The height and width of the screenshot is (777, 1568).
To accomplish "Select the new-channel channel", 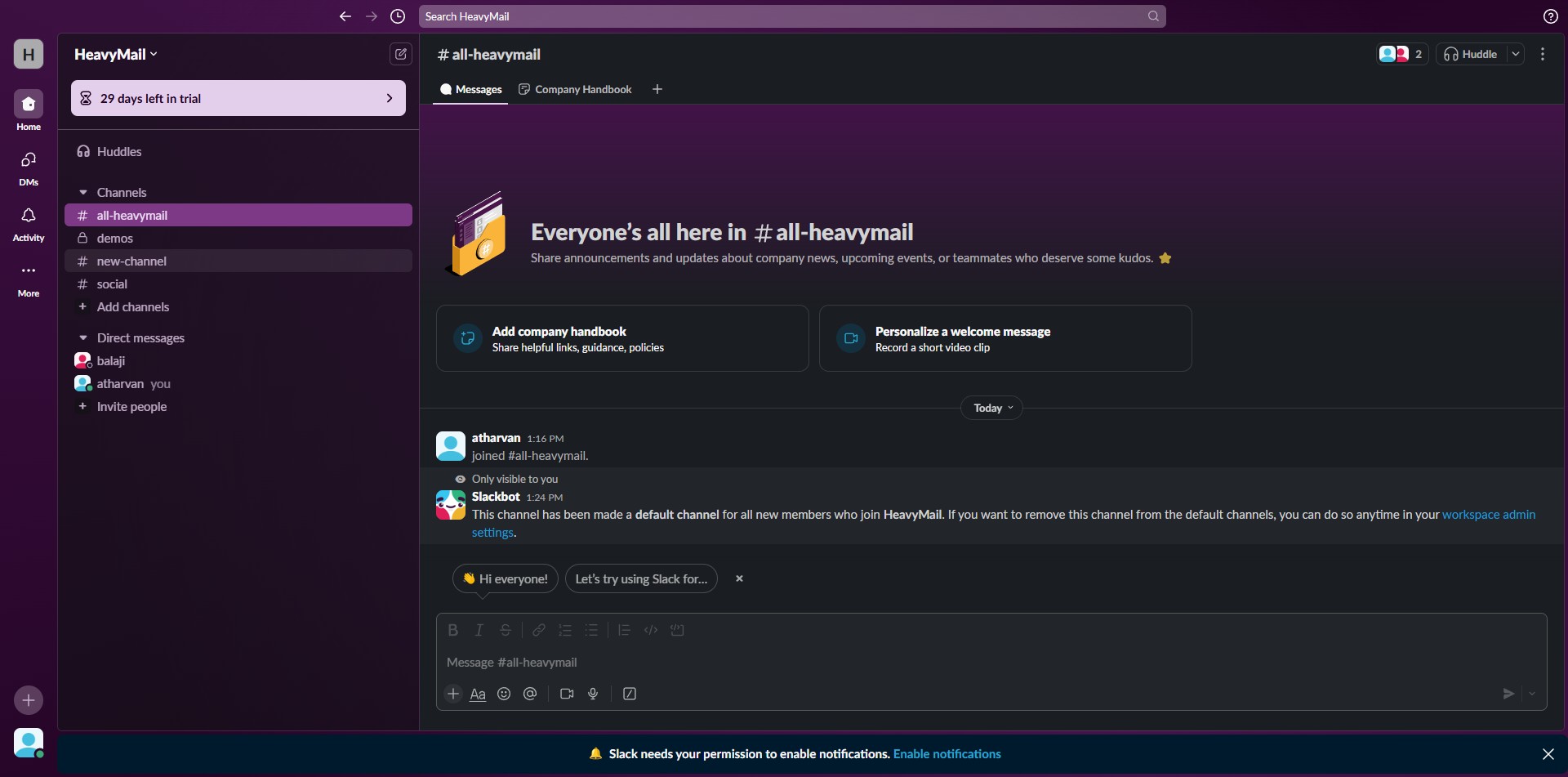I will point(238,261).
